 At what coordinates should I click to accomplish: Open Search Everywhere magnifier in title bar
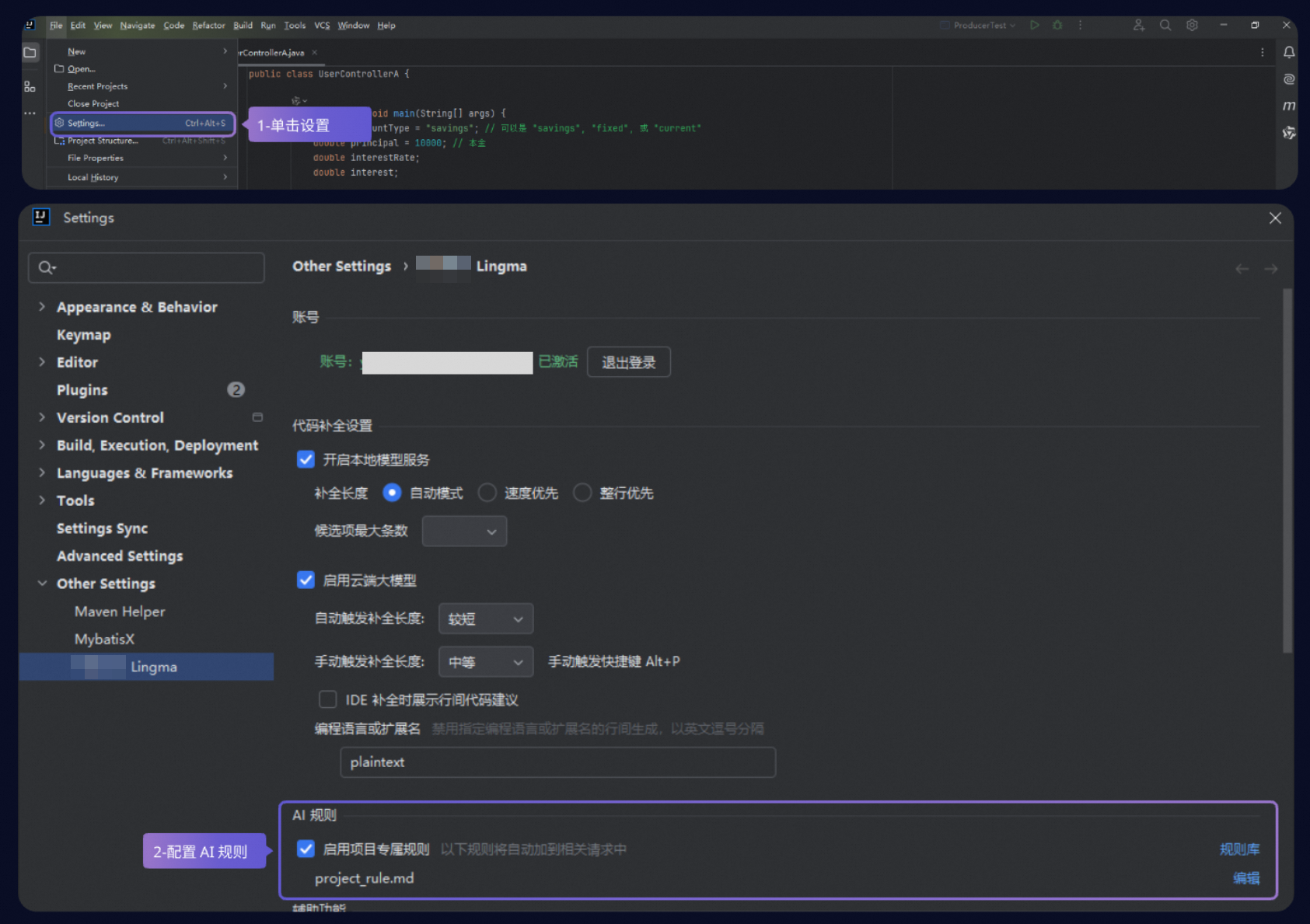pyautogui.click(x=1165, y=25)
